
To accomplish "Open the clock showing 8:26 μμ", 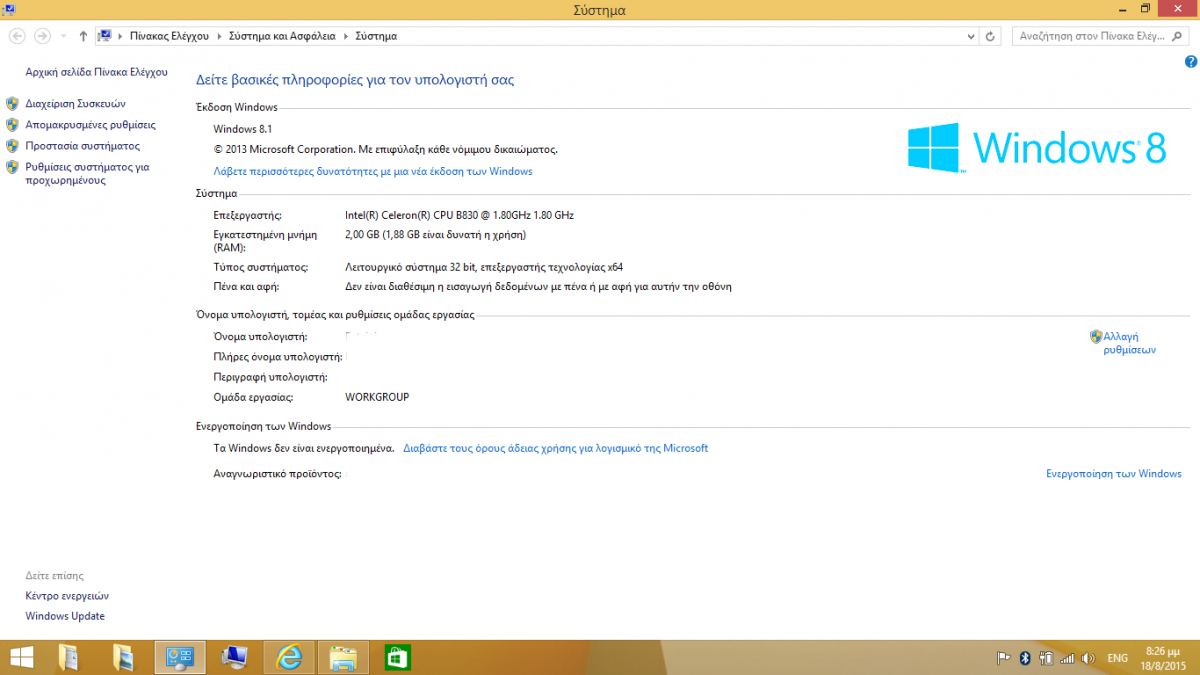I will [x=1164, y=657].
